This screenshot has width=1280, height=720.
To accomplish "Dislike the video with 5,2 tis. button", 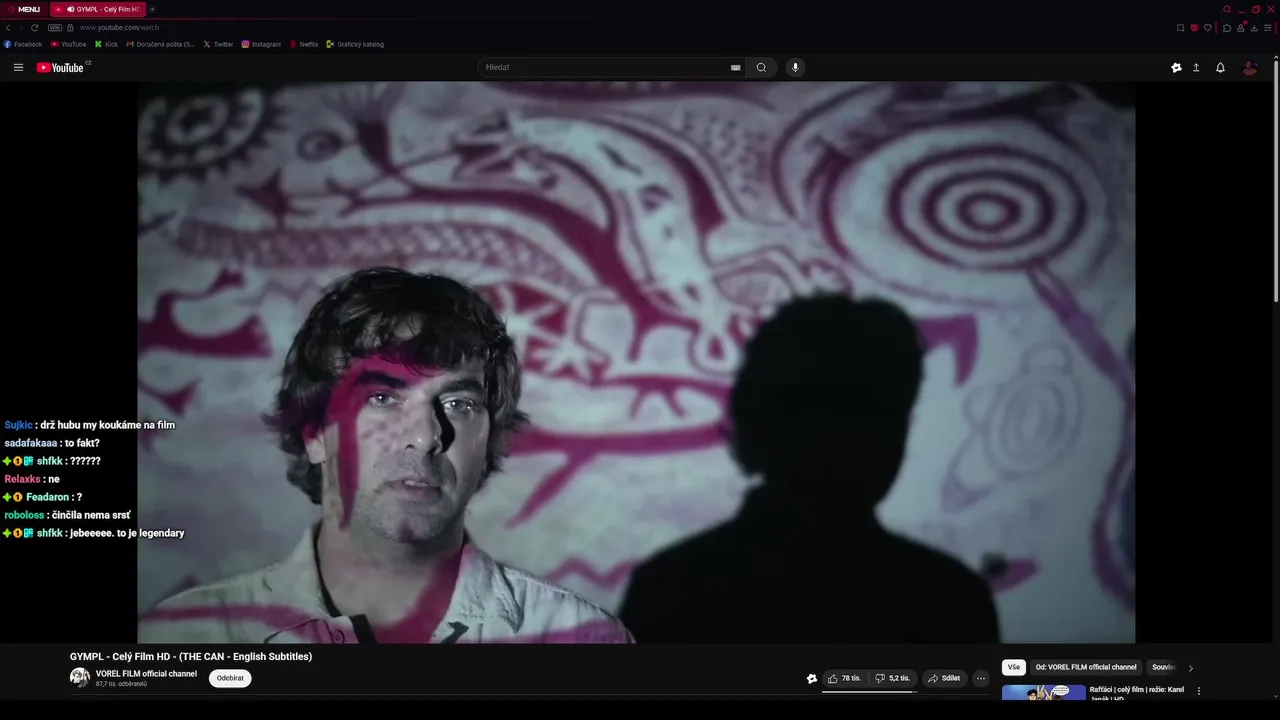I will (892, 678).
